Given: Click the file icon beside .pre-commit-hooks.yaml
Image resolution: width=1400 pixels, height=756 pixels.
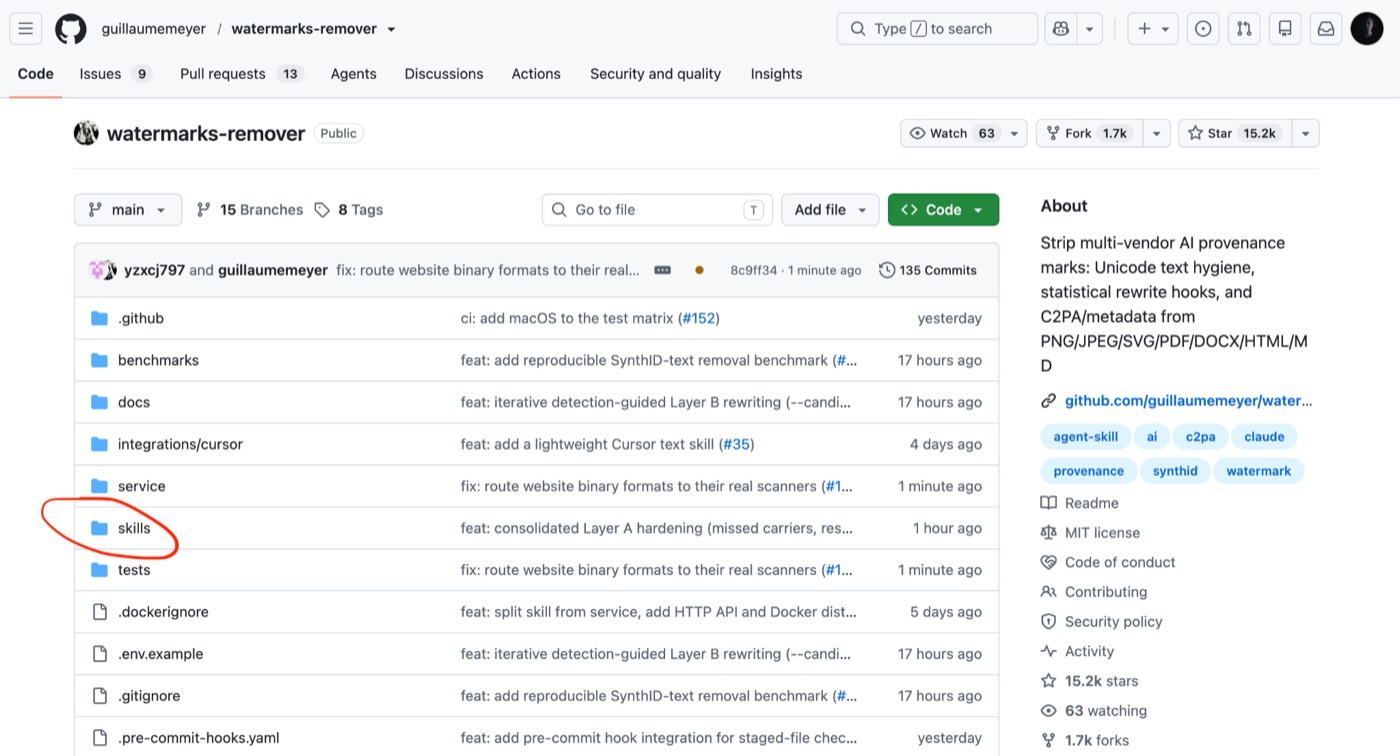Looking at the screenshot, I should click(99, 738).
